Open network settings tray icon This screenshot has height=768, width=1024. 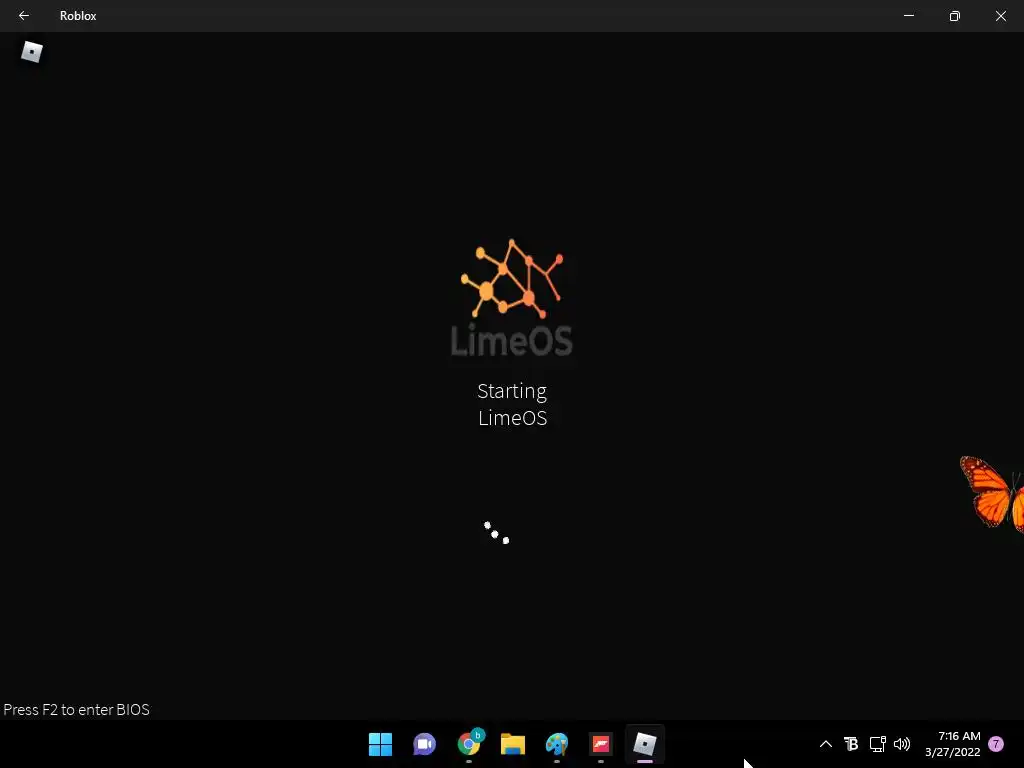point(877,744)
